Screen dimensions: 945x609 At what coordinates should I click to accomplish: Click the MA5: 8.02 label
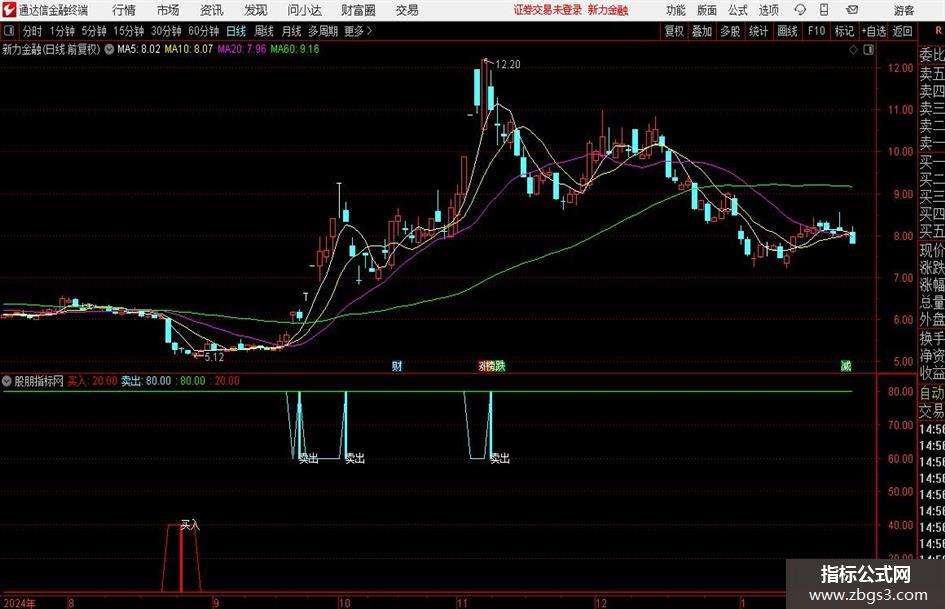(x=139, y=49)
